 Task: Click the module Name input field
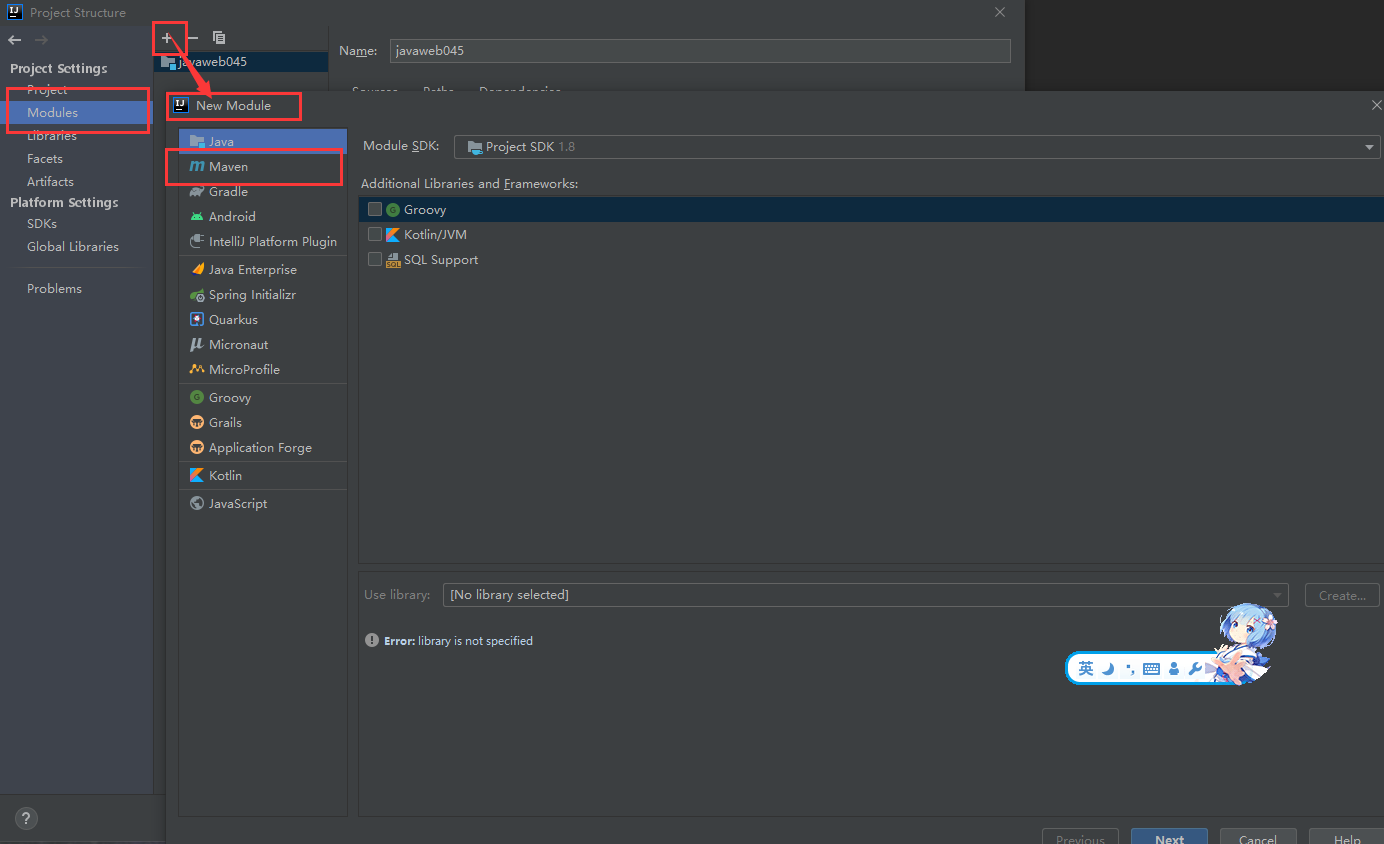pyautogui.click(x=700, y=50)
